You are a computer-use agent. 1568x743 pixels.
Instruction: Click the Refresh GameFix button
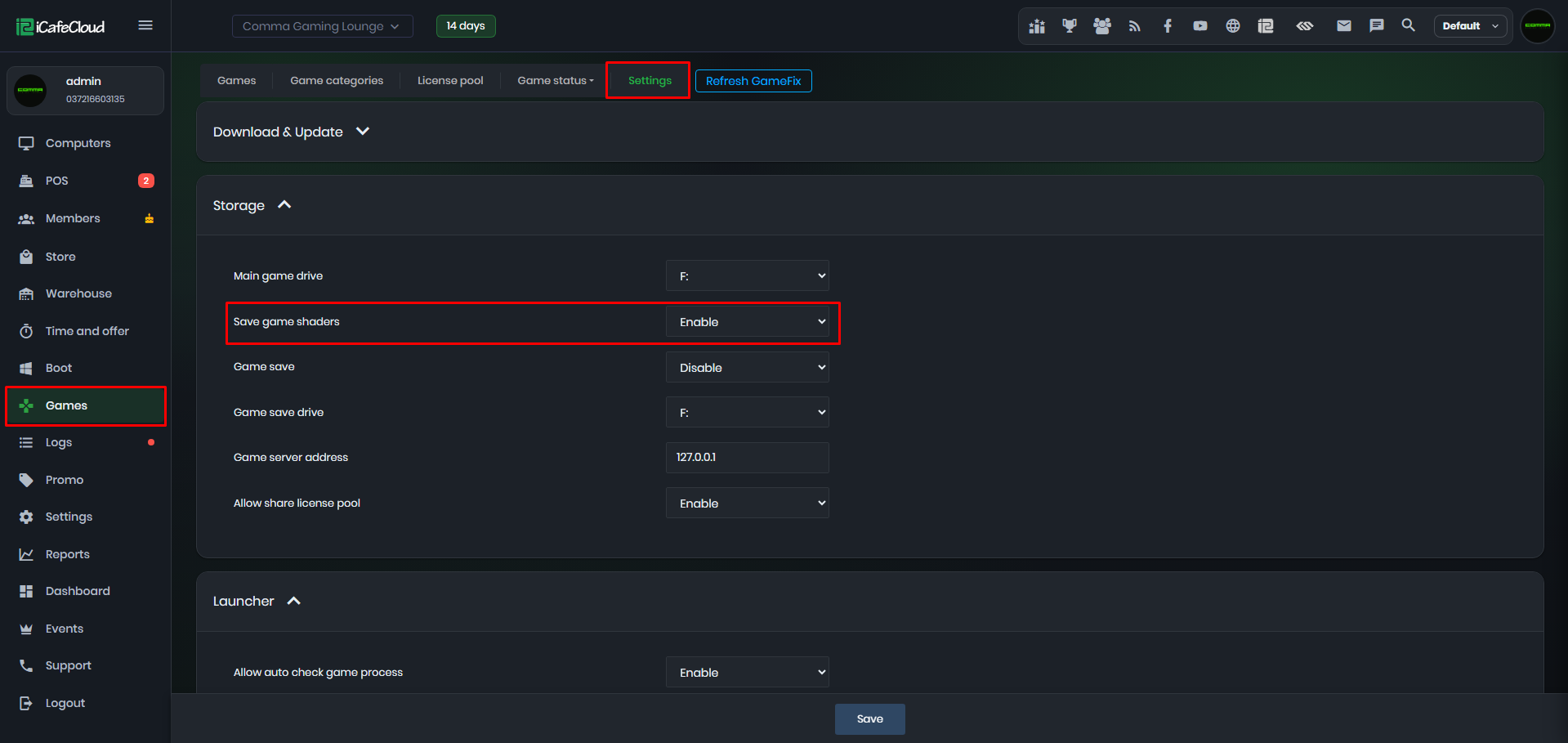click(753, 81)
